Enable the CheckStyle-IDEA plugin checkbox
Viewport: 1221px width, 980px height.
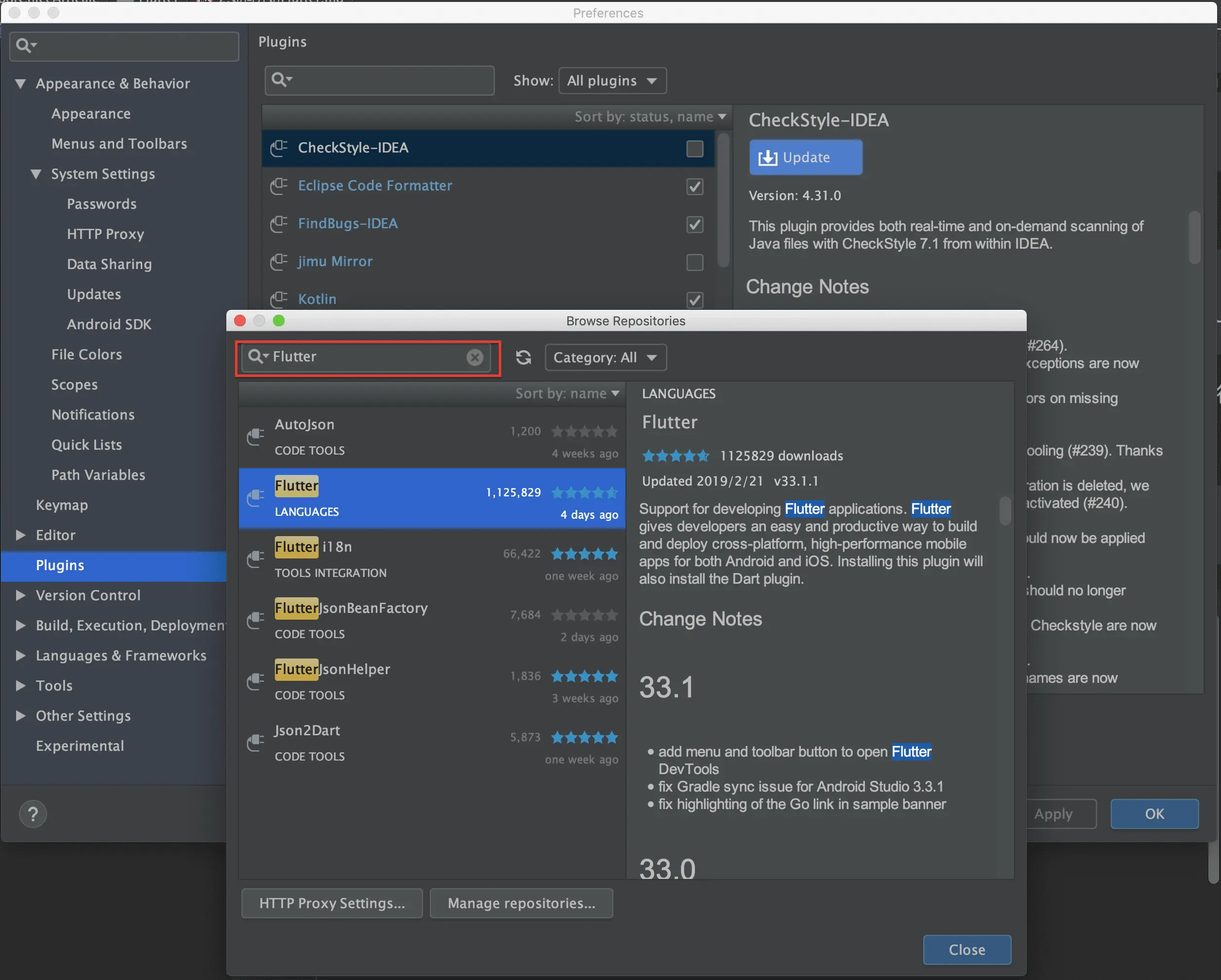coord(695,148)
